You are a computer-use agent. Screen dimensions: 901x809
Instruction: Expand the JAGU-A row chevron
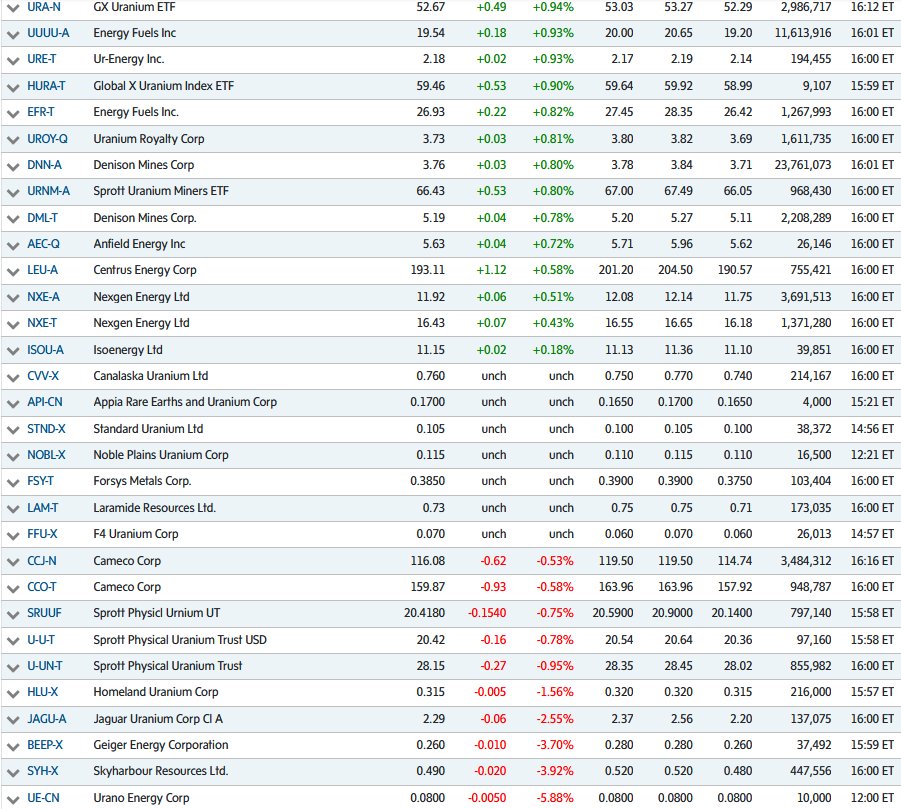point(13,721)
